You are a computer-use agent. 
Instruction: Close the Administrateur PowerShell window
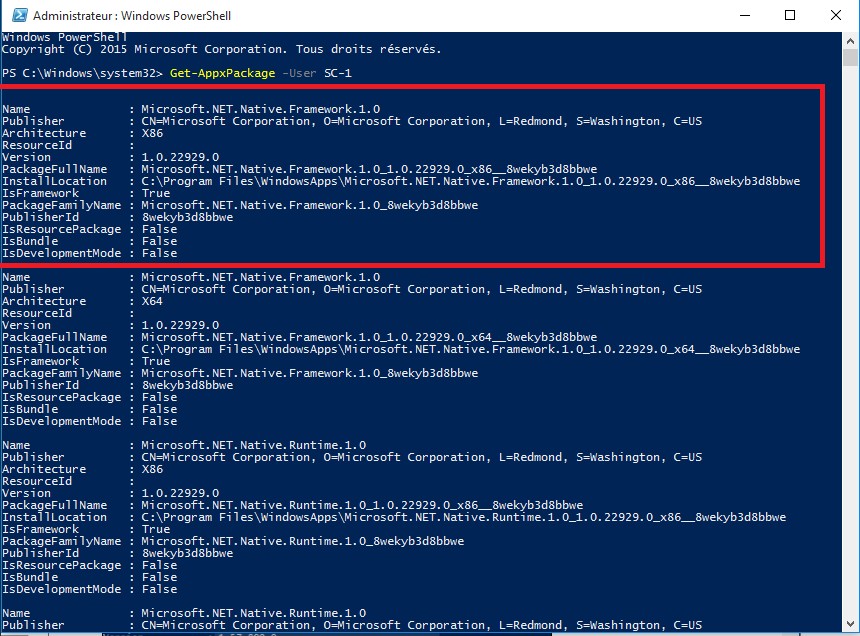pyautogui.click(x=835, y=16)
